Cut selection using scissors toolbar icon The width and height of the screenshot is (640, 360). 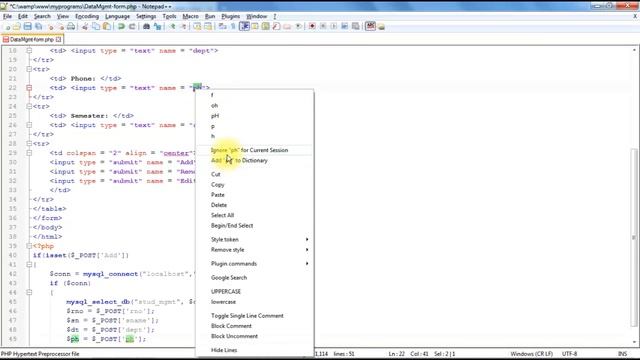[x=85, y=27]
